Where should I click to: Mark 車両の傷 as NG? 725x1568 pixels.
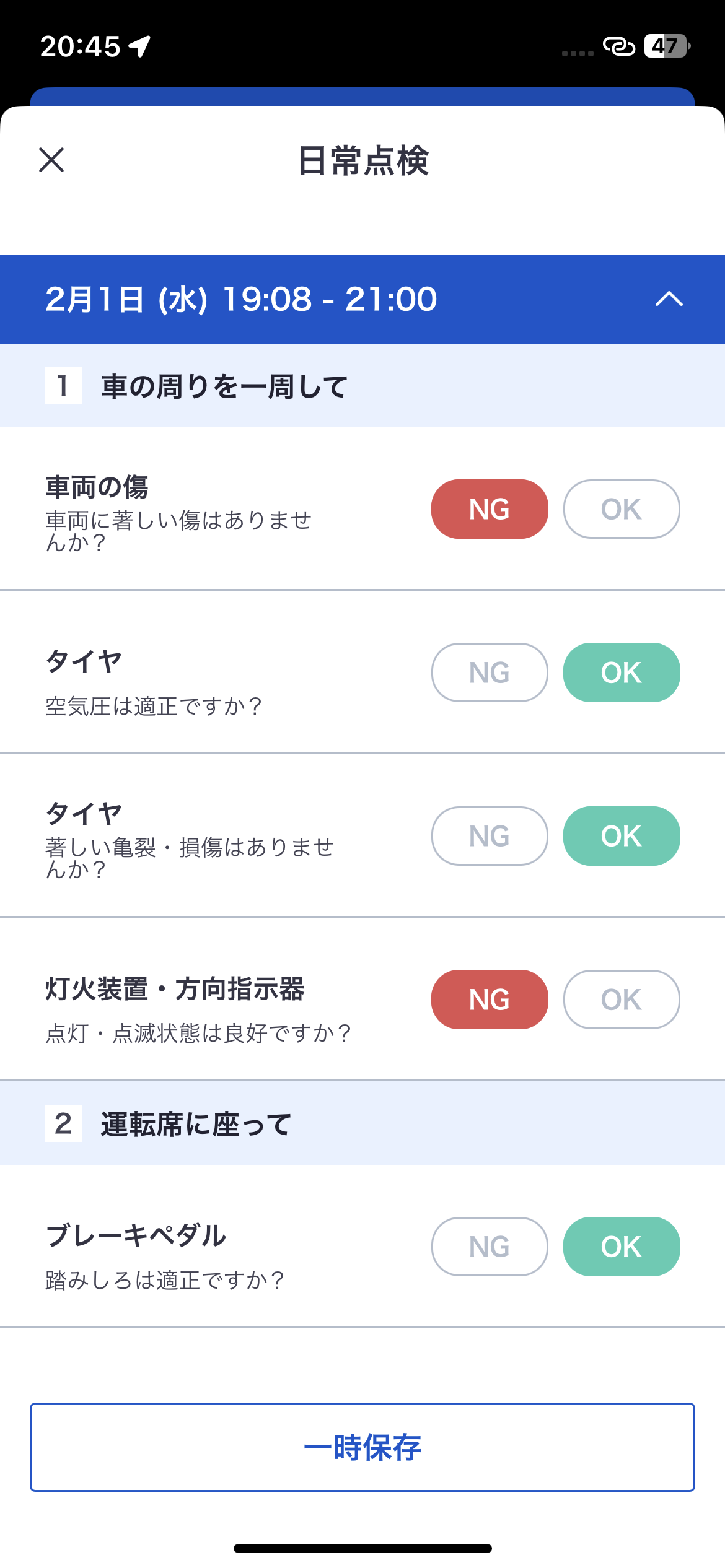pyautogui.click(x=490, y=509)
